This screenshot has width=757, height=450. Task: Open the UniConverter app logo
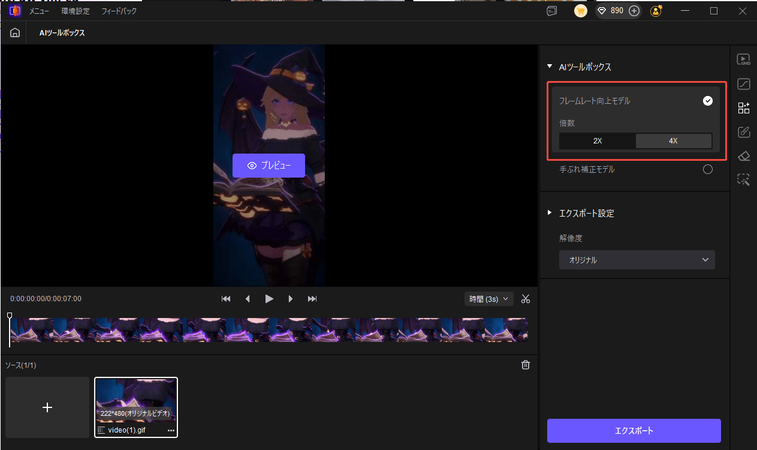15,10
